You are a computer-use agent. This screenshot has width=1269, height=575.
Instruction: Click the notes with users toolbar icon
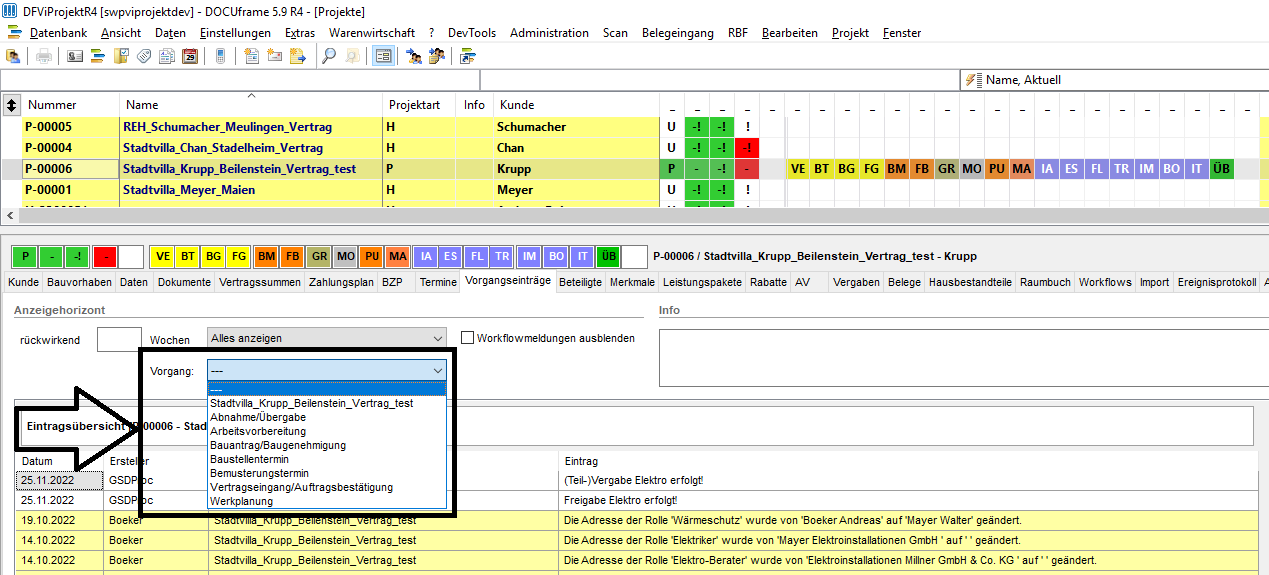[436, 56]
